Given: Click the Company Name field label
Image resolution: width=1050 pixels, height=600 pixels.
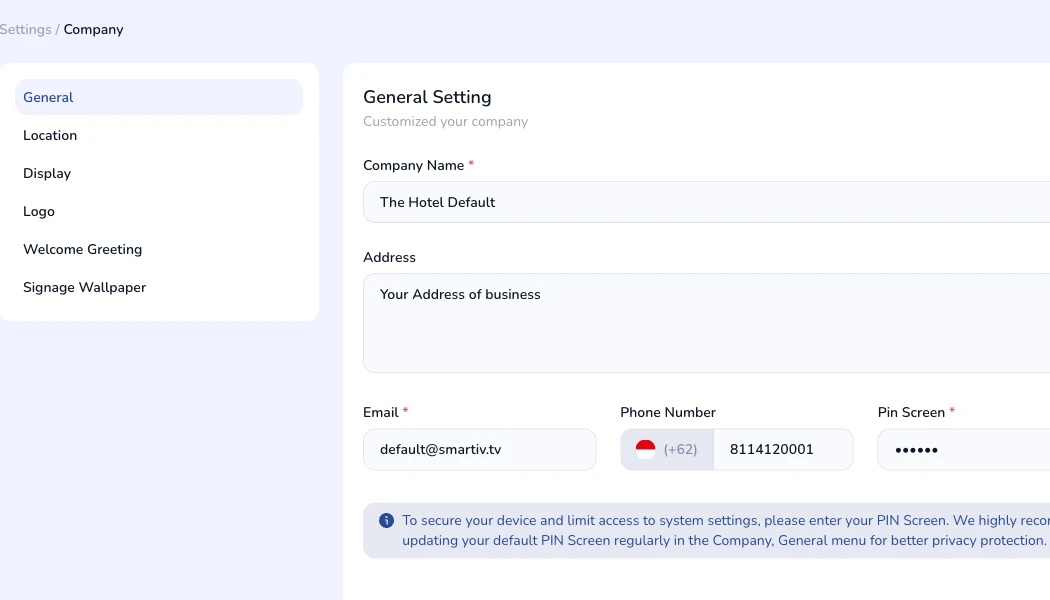Looking at the screenshot, I should 413,165.
